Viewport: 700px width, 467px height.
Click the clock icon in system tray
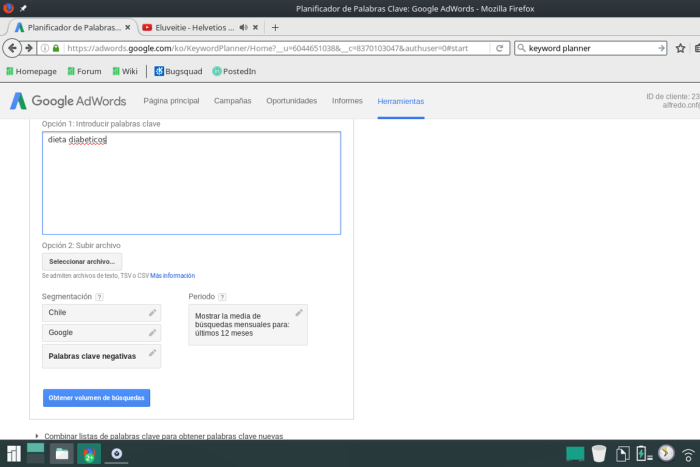click(x=666, y=454)
